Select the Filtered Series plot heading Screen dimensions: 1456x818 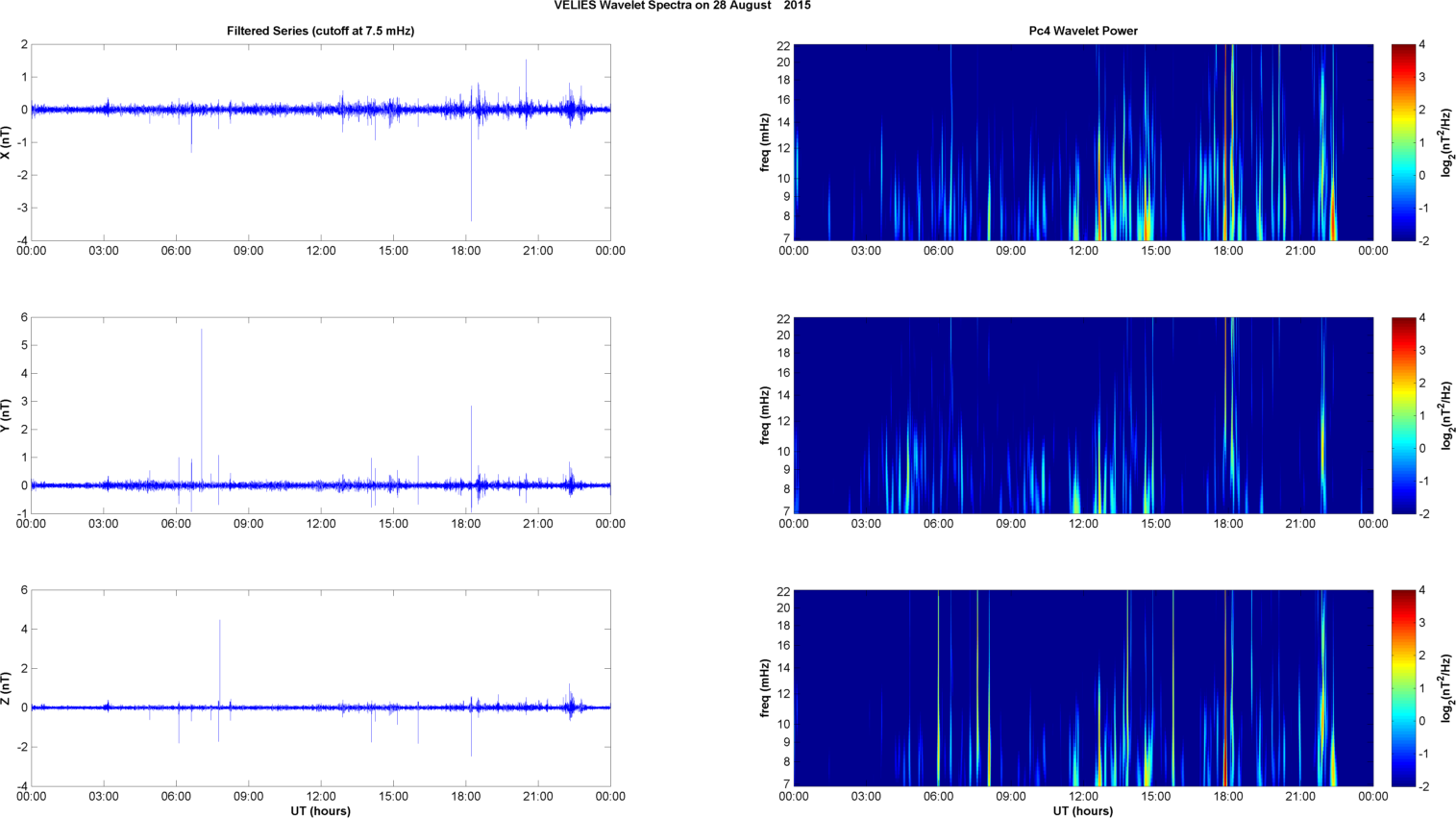click(x=320, y=31)
